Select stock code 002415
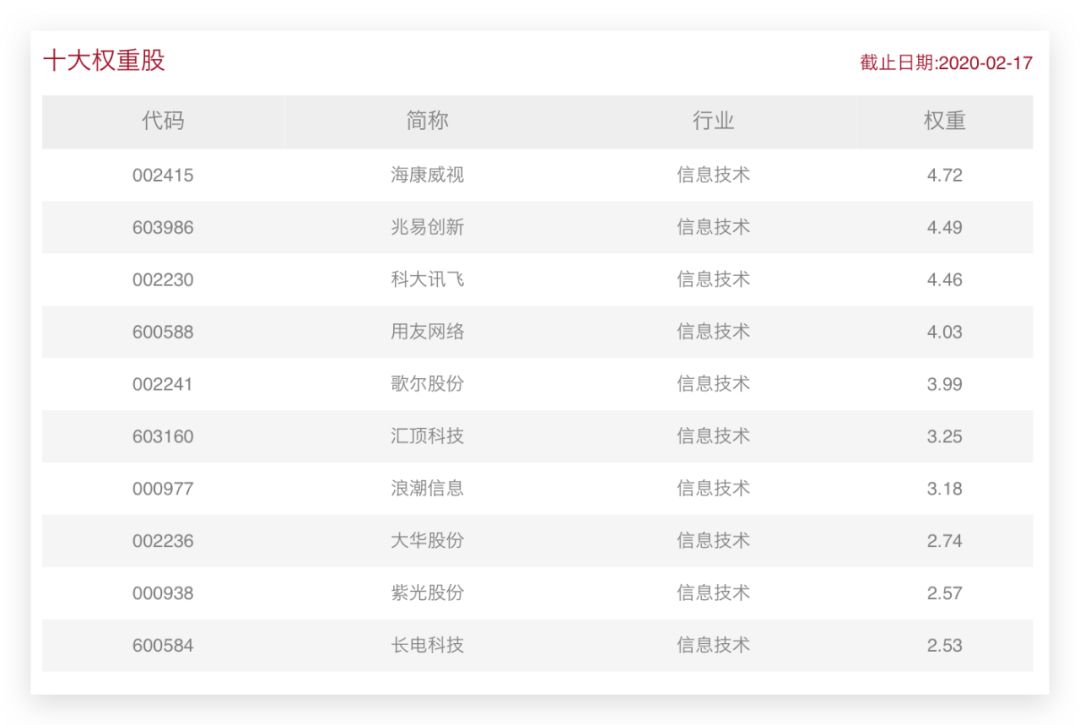Screen dimensions: 1080x725 pos(163,175)
